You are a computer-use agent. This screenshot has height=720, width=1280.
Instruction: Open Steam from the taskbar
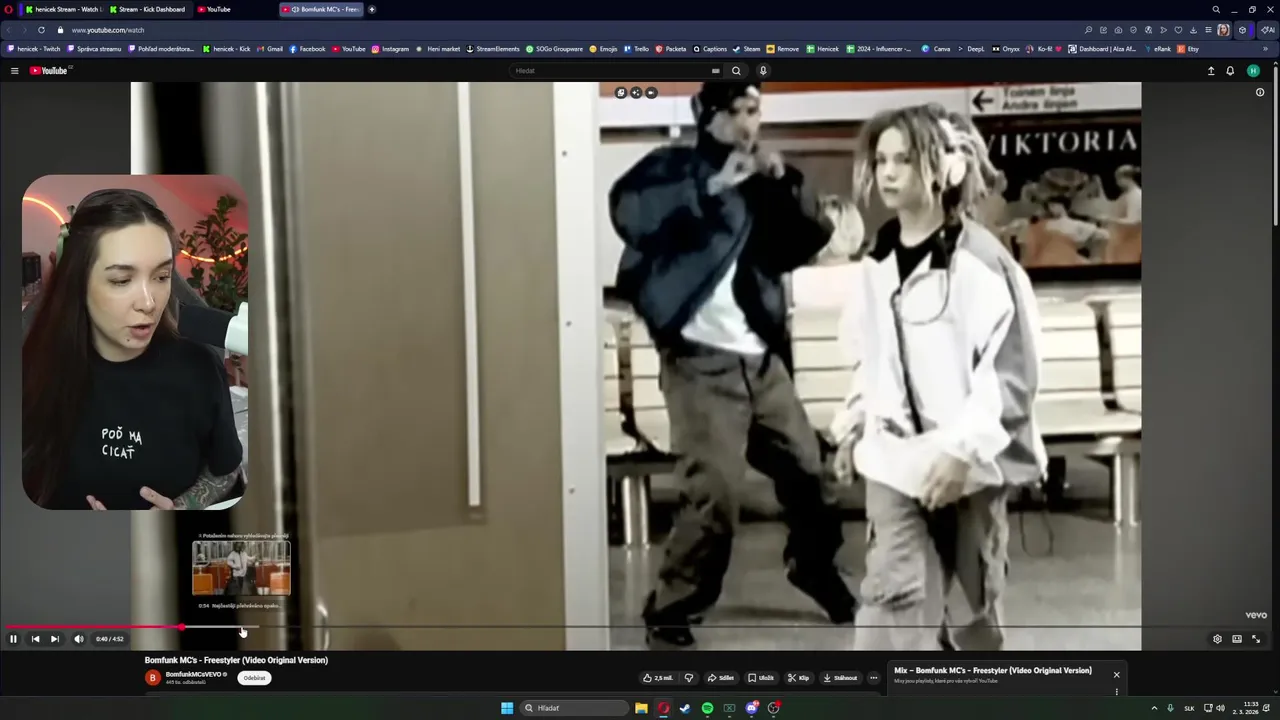pos(685,708)
